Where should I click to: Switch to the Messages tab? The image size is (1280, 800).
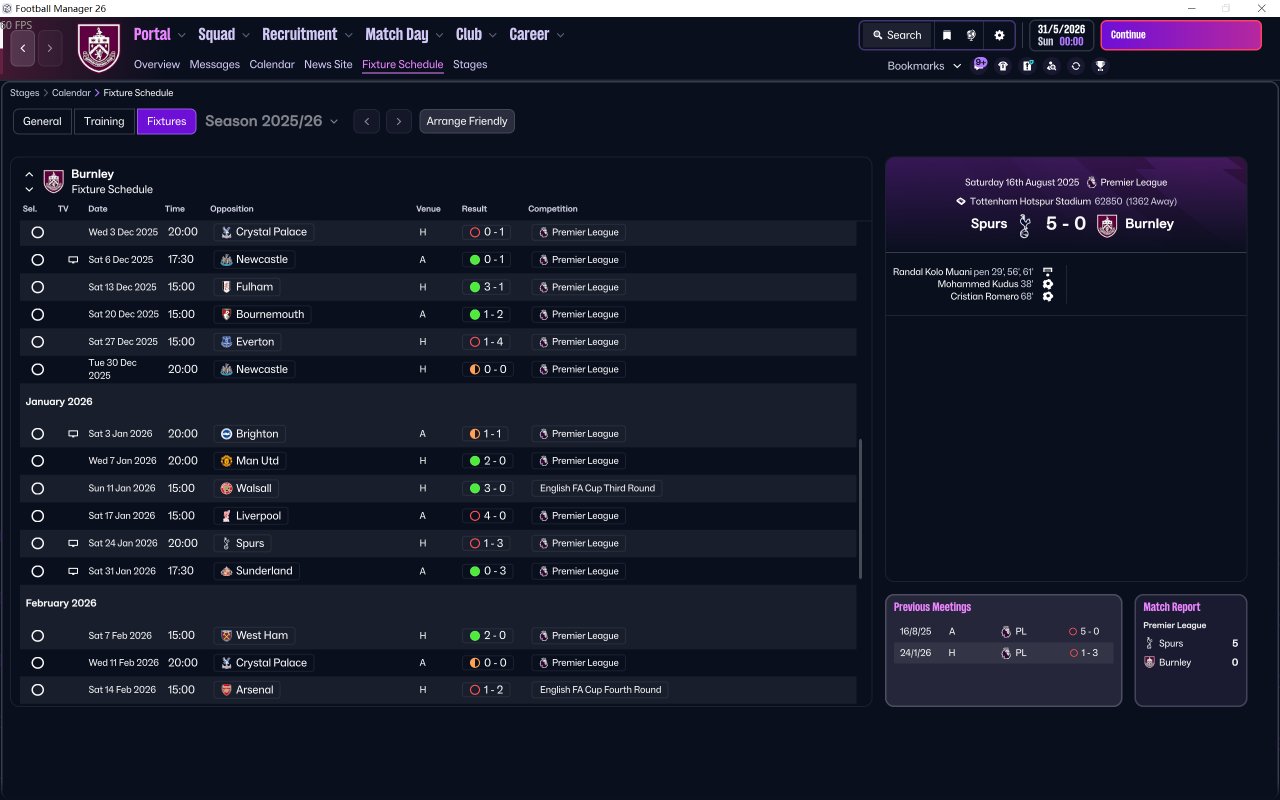pos(215,64)
